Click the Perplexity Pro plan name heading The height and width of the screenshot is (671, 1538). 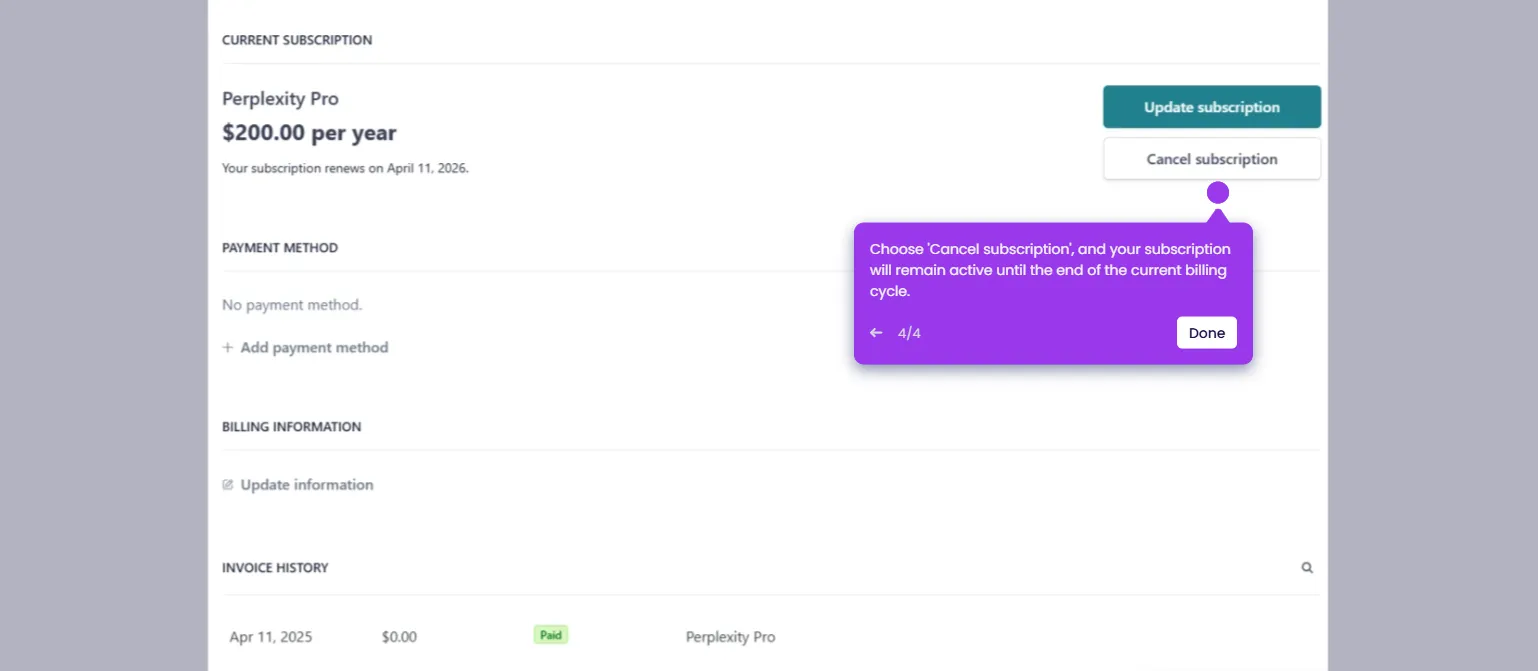click(280, 99)
